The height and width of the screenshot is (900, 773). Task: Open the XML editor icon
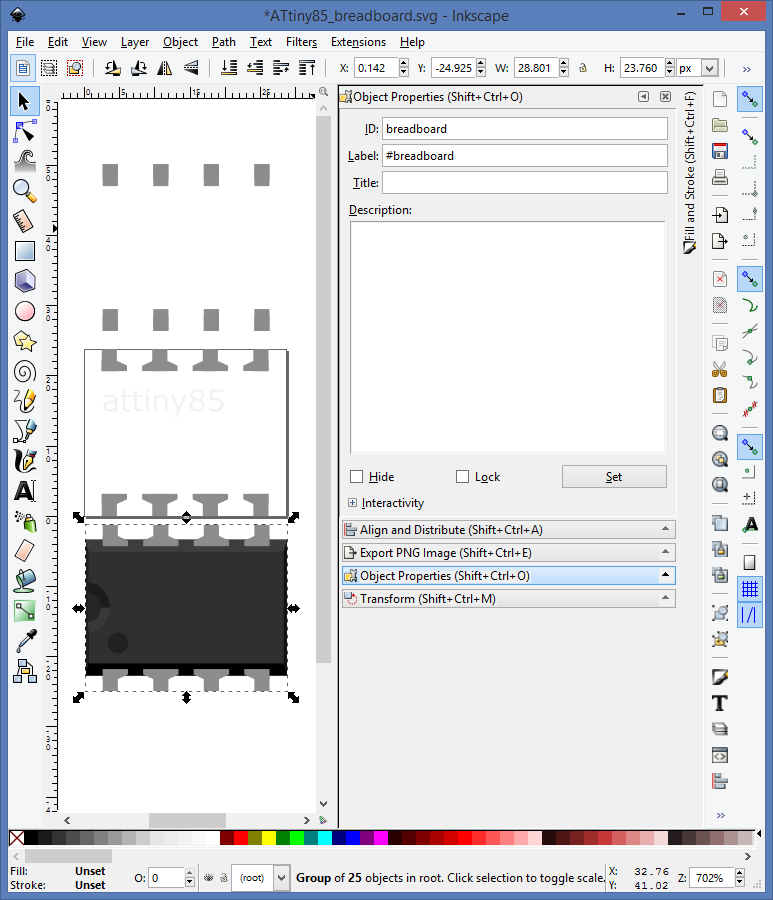[x=720, y=755]
